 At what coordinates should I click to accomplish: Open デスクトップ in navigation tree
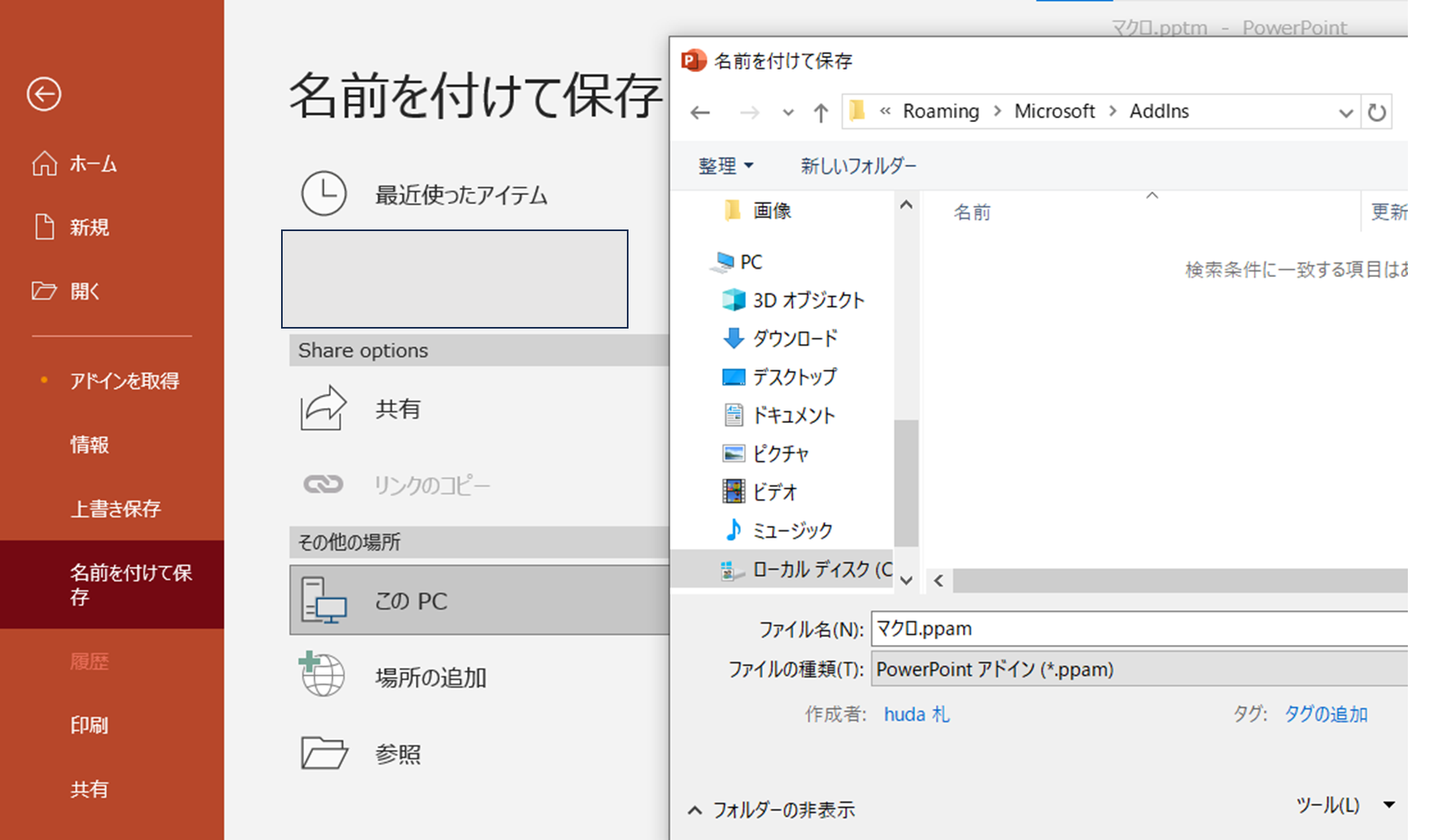[x=795, y=377]
